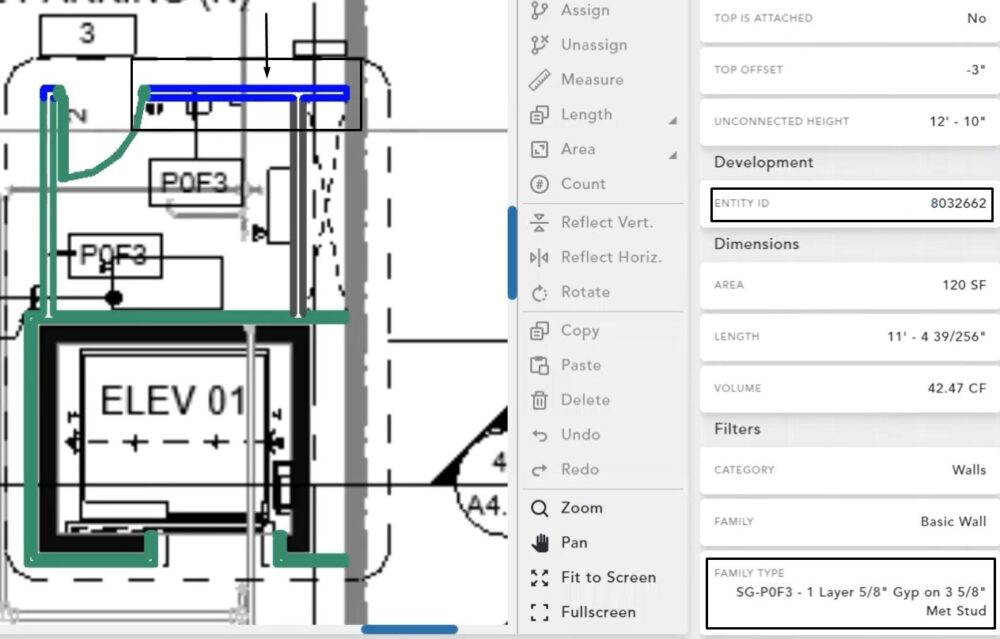
Task: Click the Entity ID field 8032662
Action: tap(851, 203)
